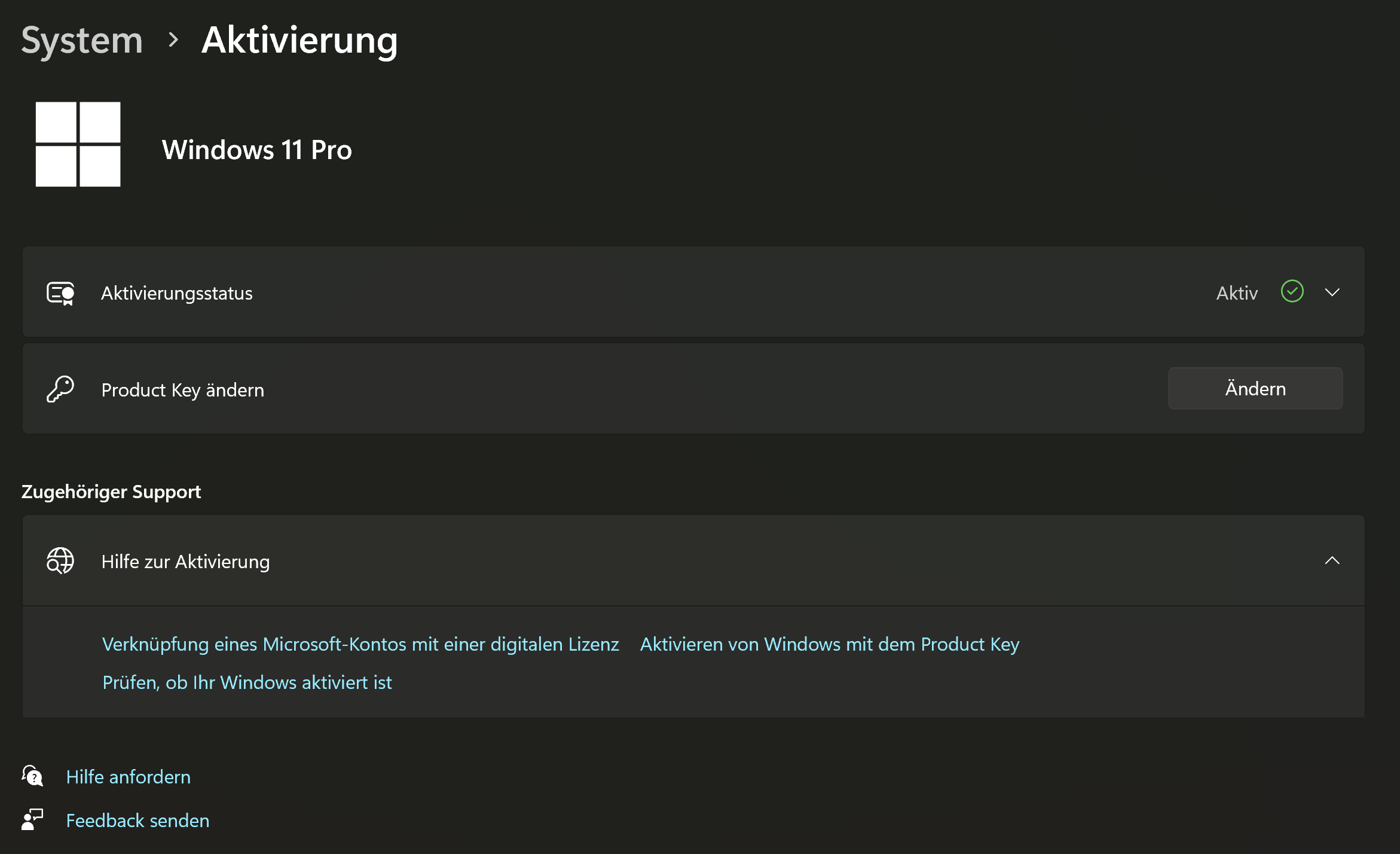Click the Windows logo icon
This screenshot has width=1400, height=854.
pyautogui.click(x=78, y=144)
